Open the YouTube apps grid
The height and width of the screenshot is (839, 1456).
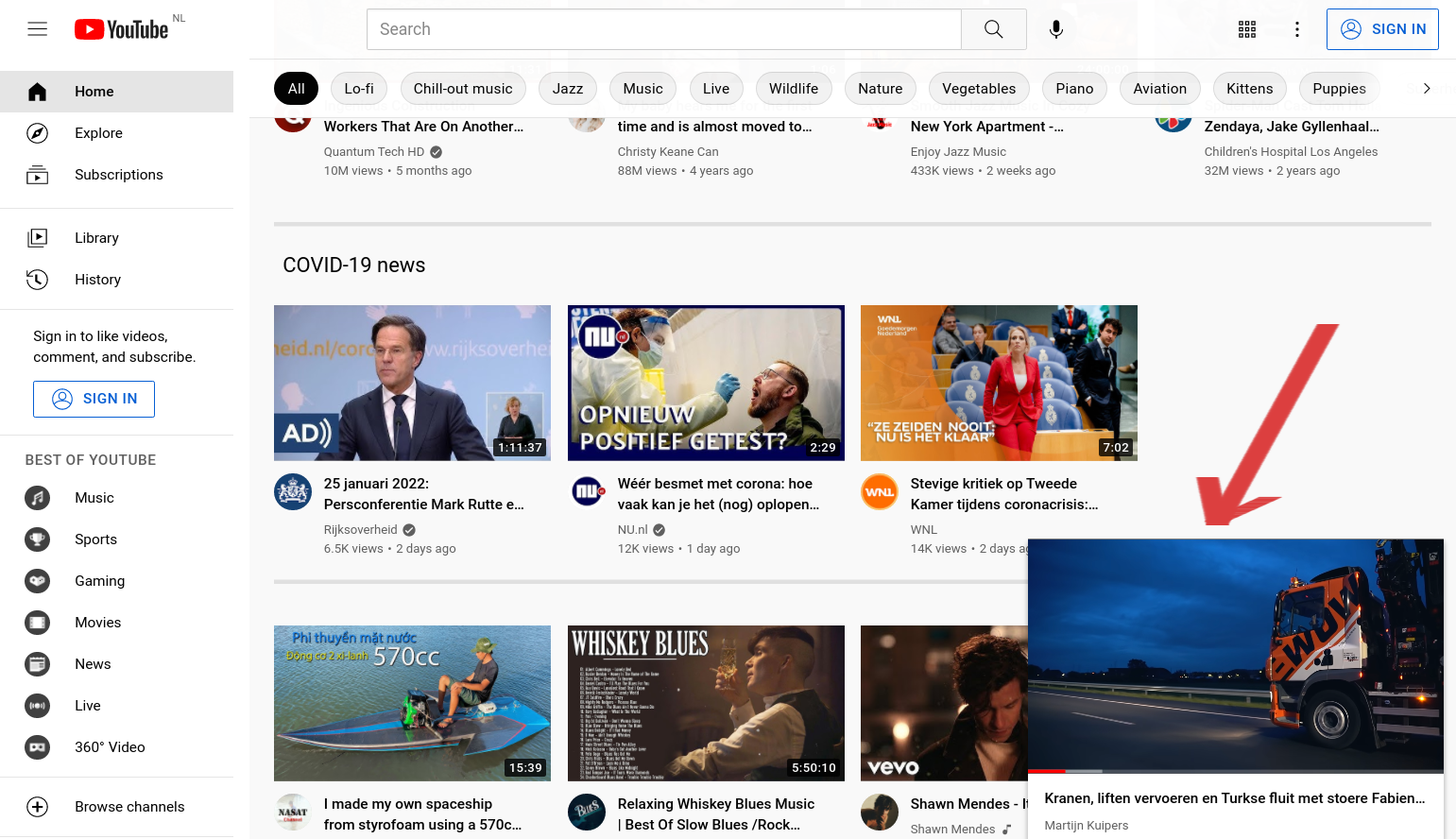pos(1247,29)
